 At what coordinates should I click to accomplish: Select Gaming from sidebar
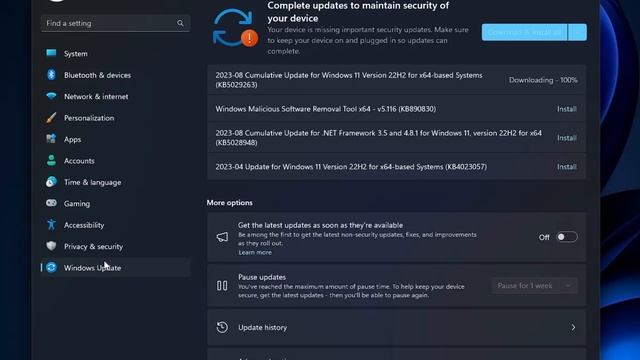116,203
